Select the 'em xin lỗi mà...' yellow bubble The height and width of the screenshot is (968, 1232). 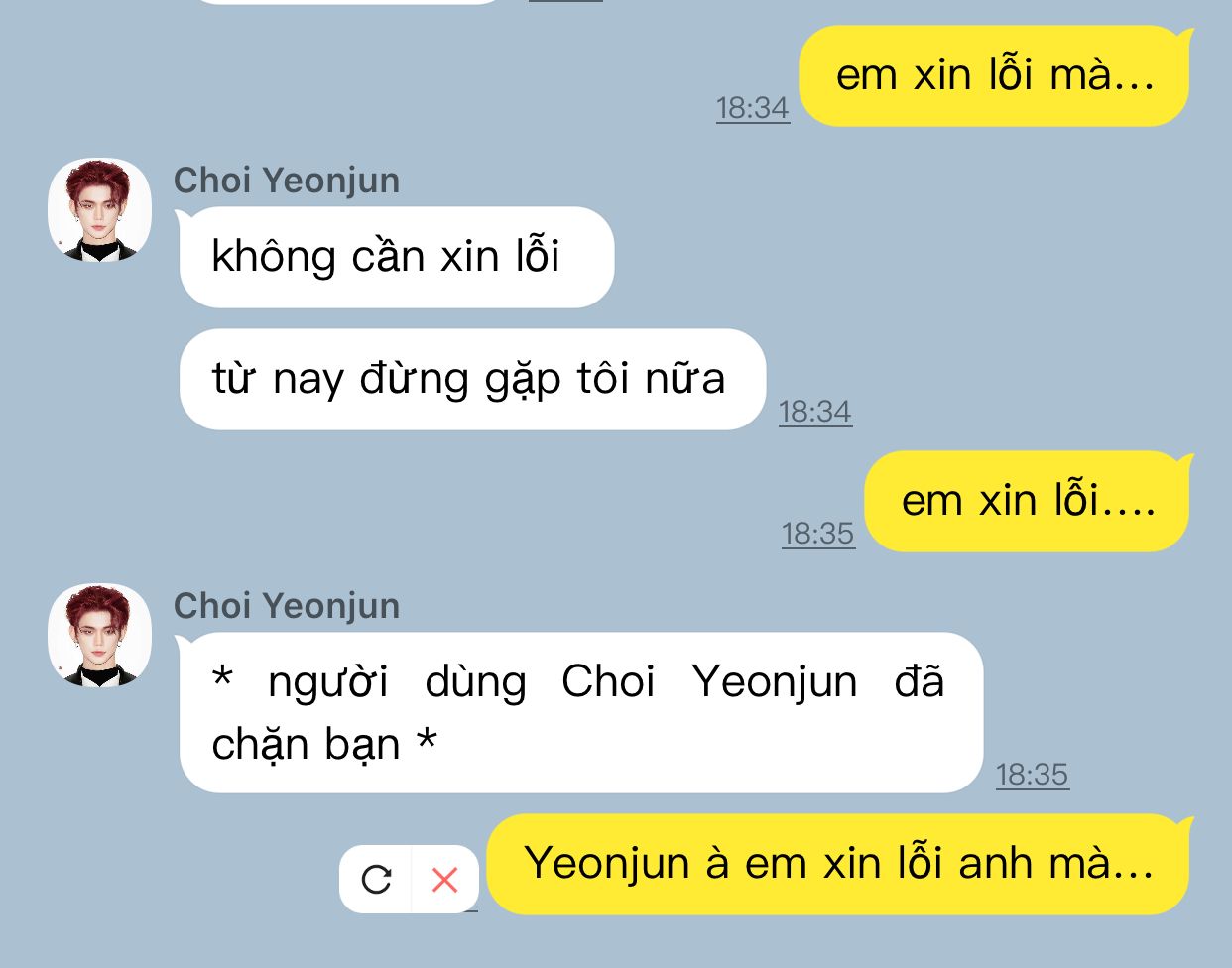point(994,75)
